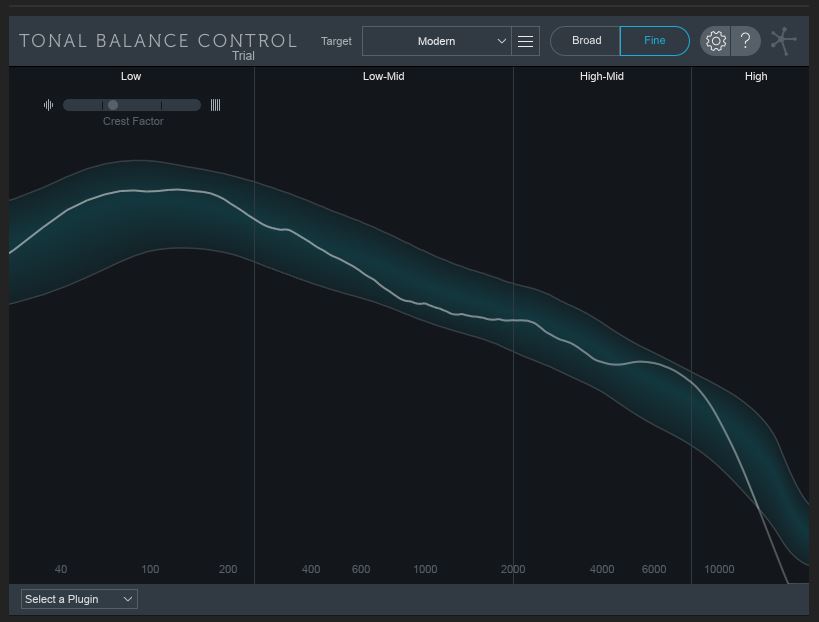Open the Modern target dropdown
819x622 pixels.
pyautogui.click(x=437, y=41)
